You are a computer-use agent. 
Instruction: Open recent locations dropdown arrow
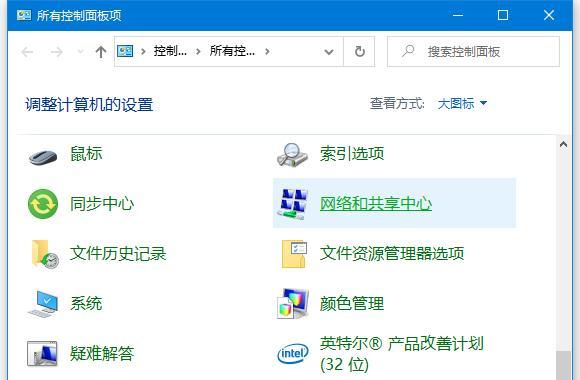[x=80, y=51]
